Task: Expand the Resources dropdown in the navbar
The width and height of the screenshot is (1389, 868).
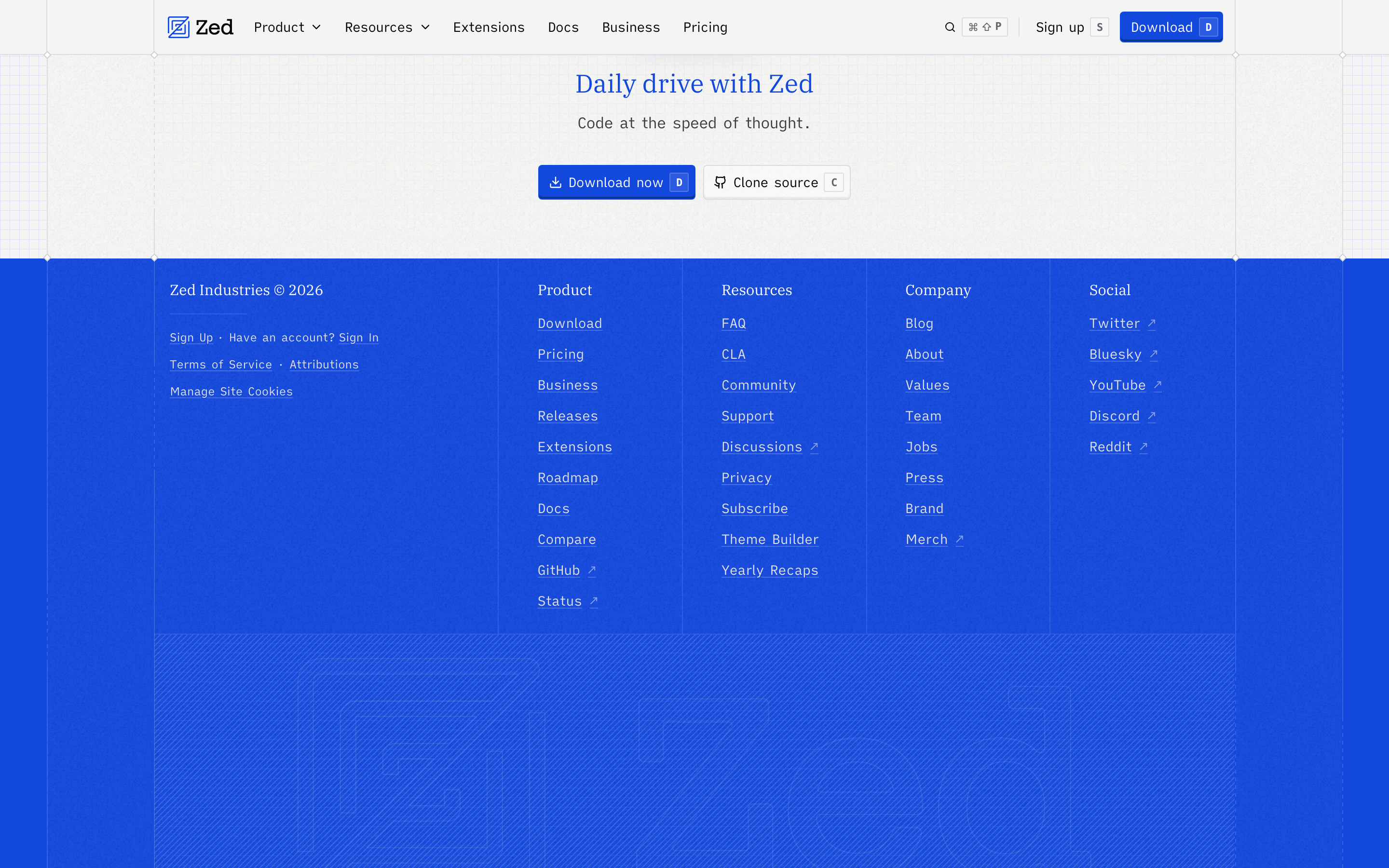Action: (387, 27)
